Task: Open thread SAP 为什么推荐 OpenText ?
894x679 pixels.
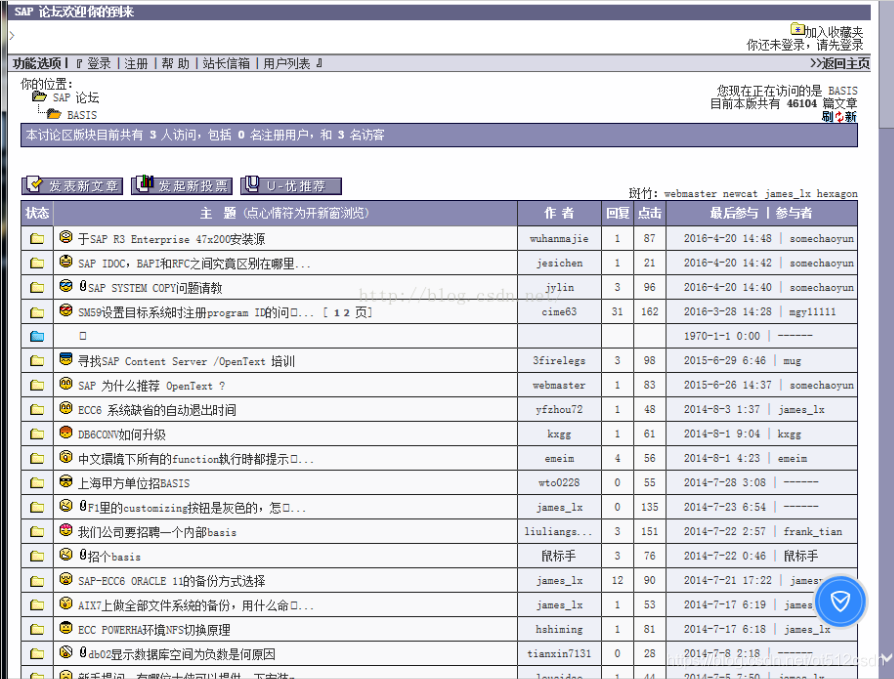Action: (151, 386)
